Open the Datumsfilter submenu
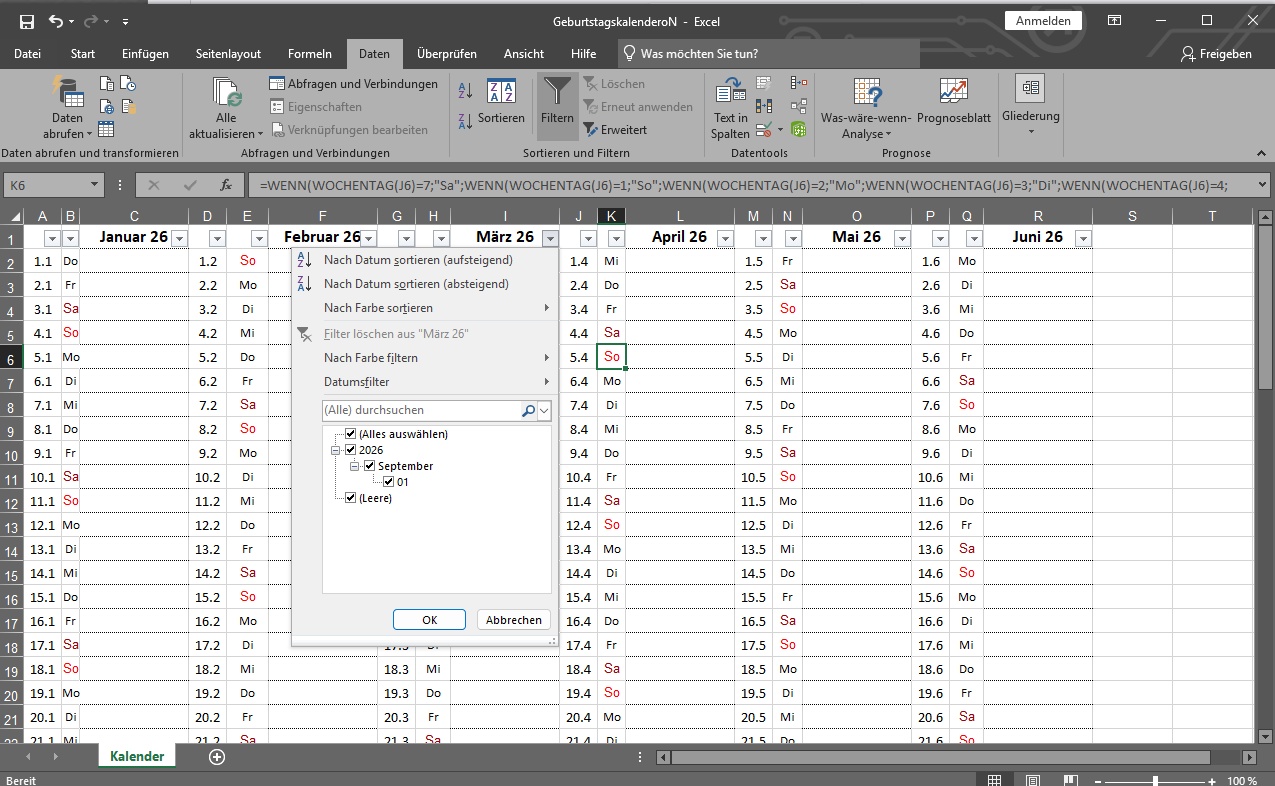This screenshot has width=1275, height=786. tap(424, 382)
